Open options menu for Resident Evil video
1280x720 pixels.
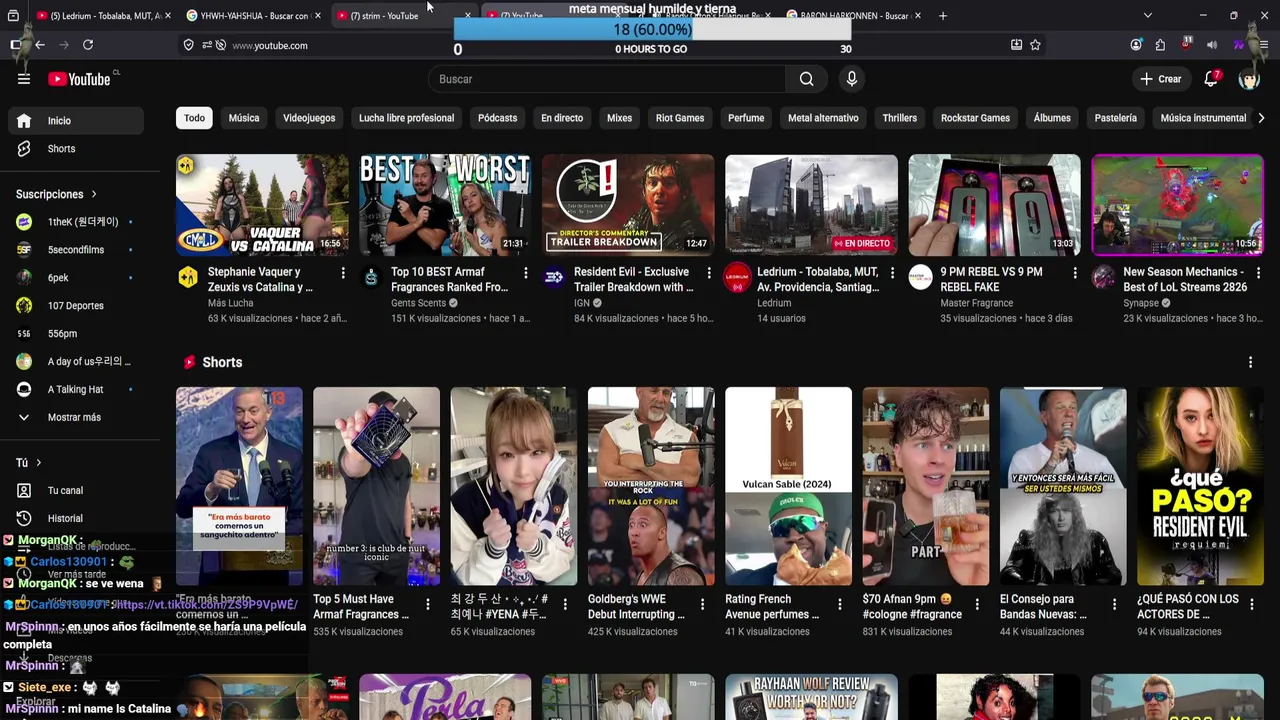[709, 273]
